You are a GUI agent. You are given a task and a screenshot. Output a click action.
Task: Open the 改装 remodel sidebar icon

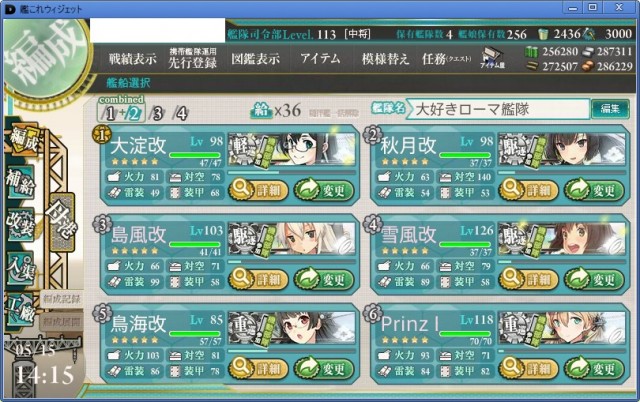tap(20, 225)
